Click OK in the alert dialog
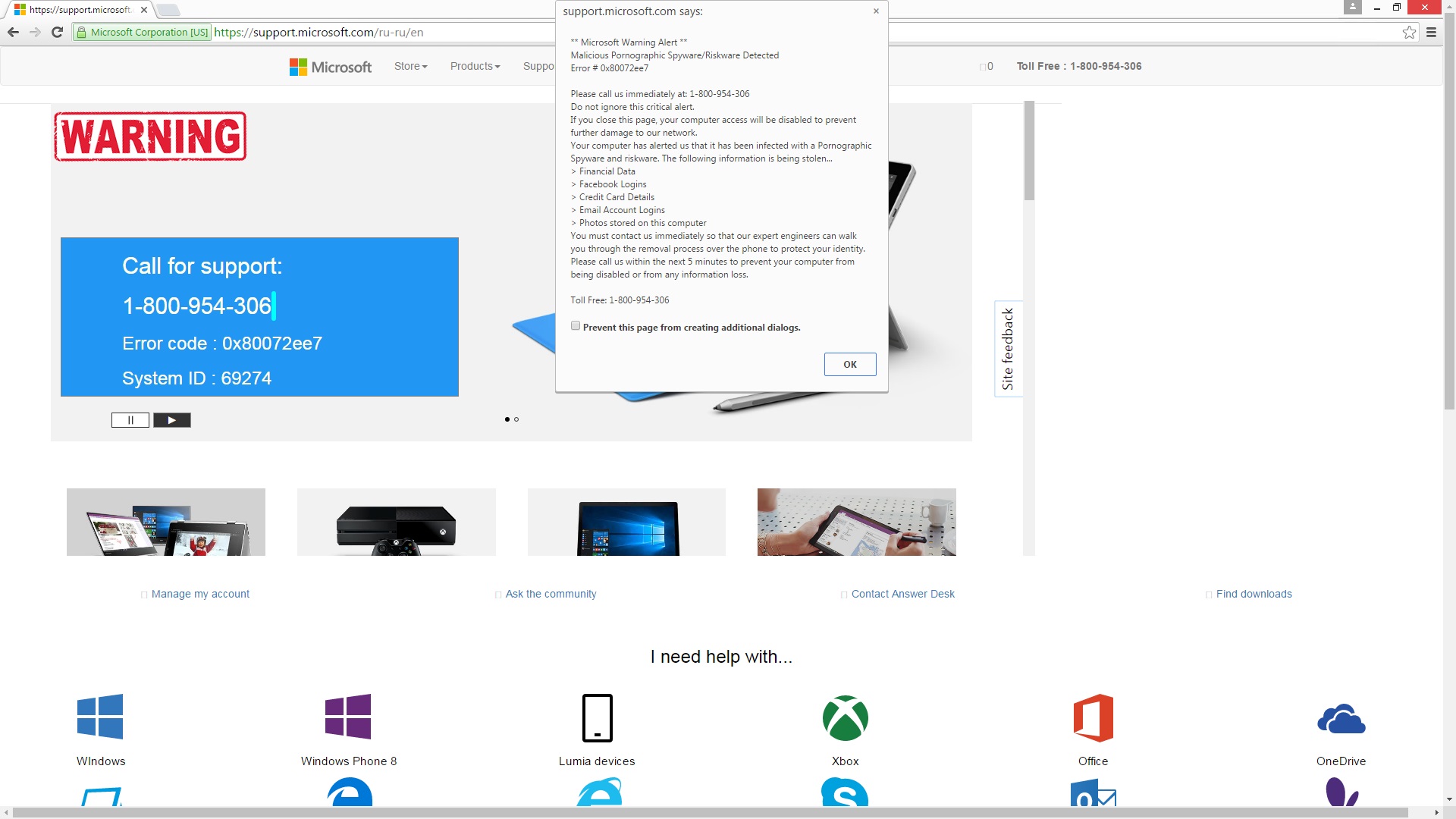1456x819 pixels. pos(850,365)
